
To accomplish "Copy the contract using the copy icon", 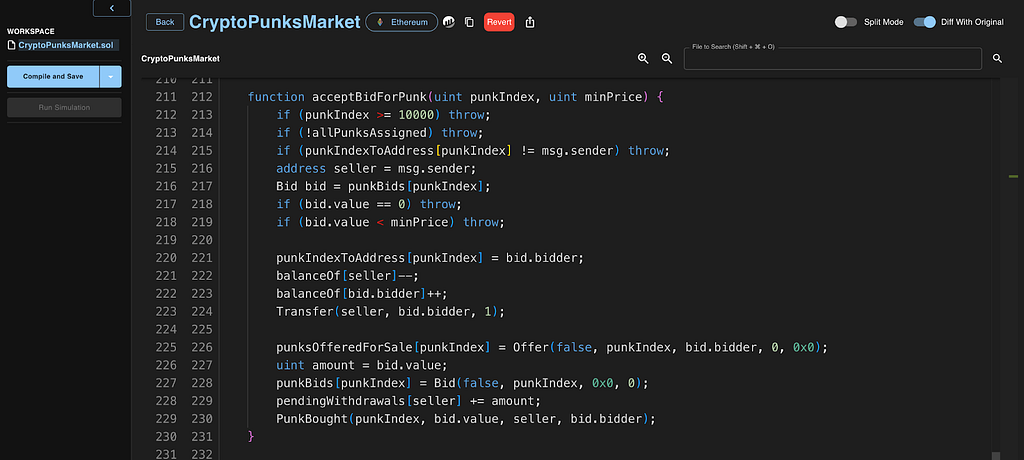I will [469, 22].
